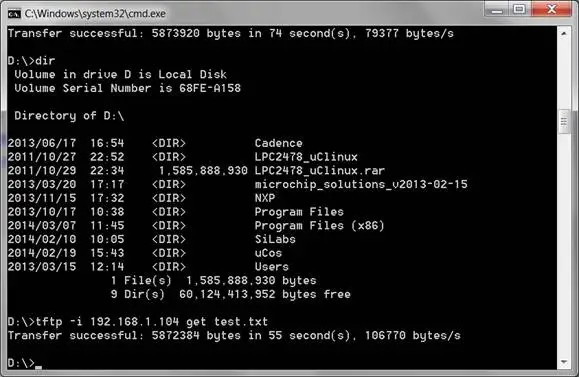Close the cmd.exe window
This screenshot has height=377, width=579.
[552, 9]
